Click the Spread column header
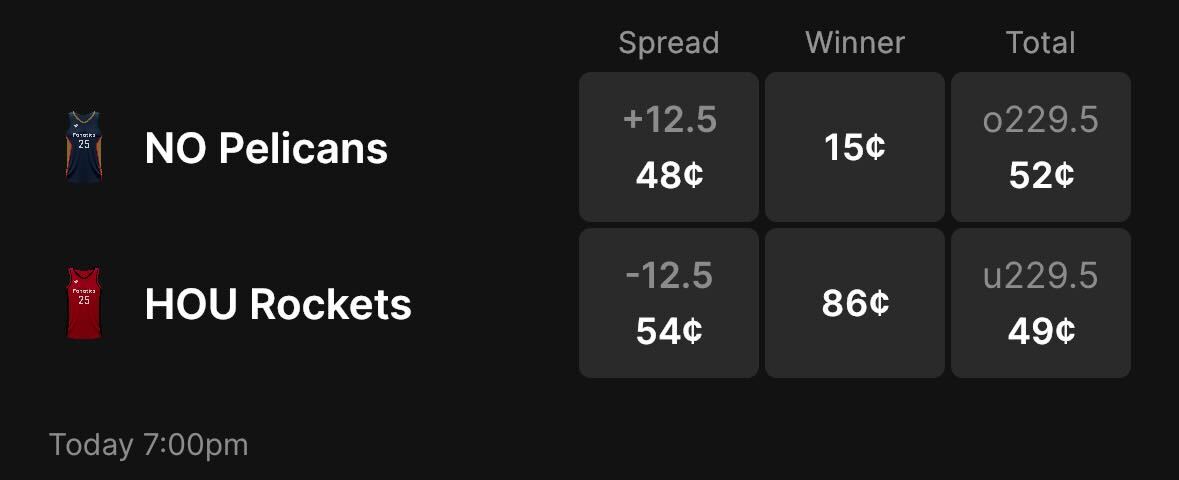 pyautogui.click(x=669, y=43)
